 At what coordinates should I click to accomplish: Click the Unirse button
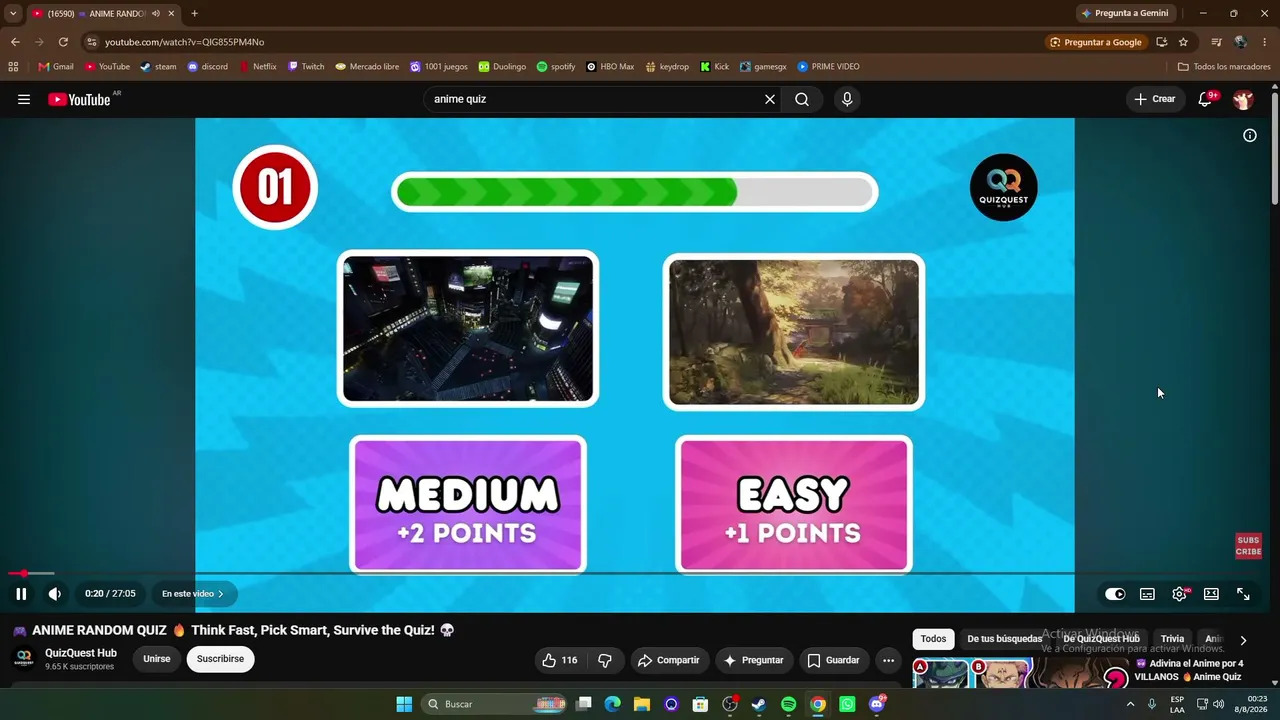(157, 659)
